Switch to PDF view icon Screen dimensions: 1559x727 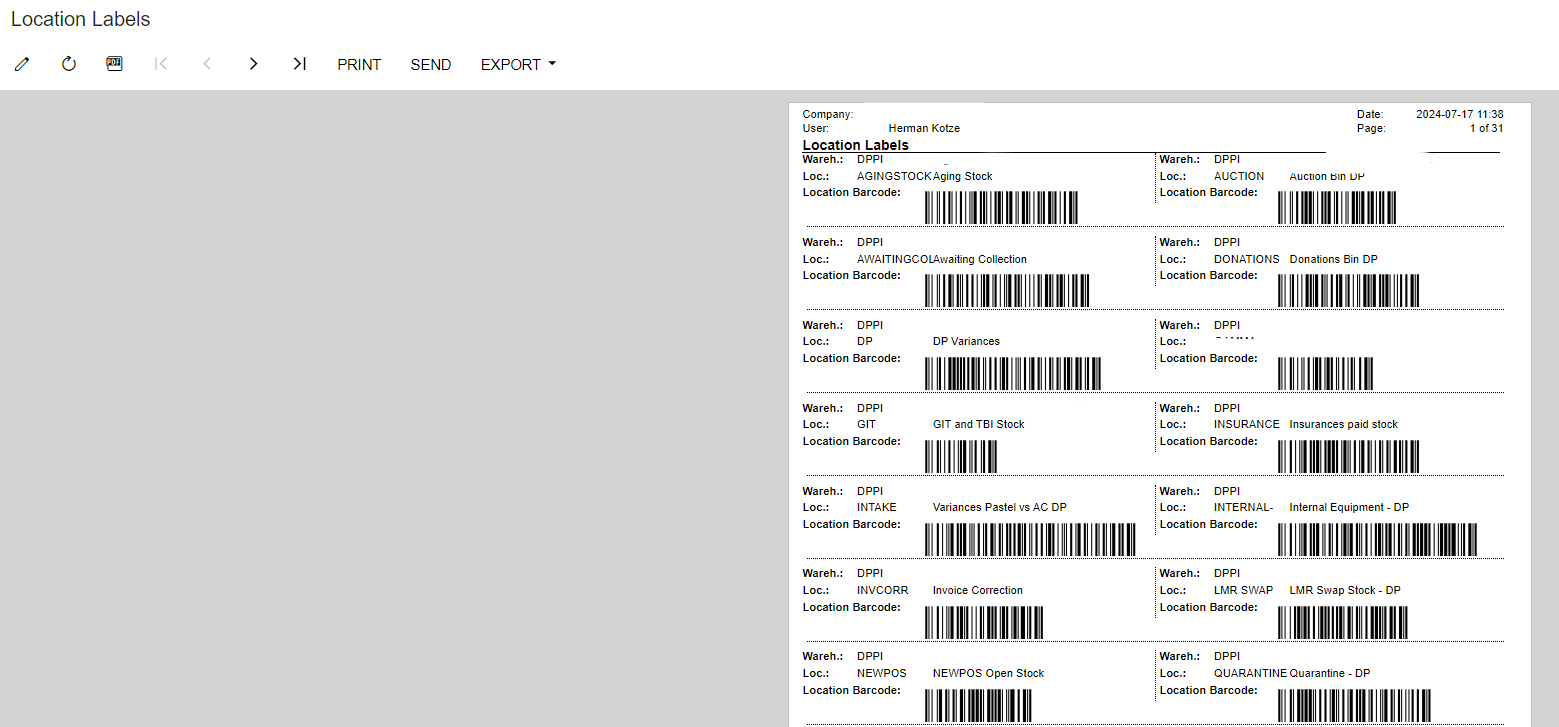pyautogui.click(x=114, y=64)
